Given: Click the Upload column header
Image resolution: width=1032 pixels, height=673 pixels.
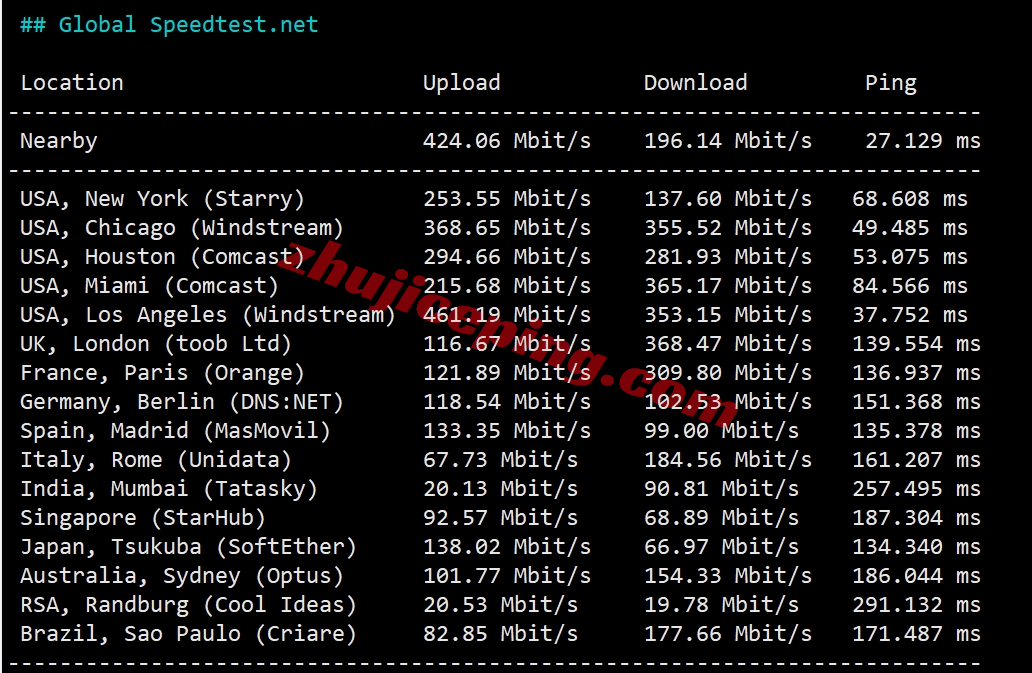Looking at the screenshot, I should pyautogui.click(x=461, y=83).
